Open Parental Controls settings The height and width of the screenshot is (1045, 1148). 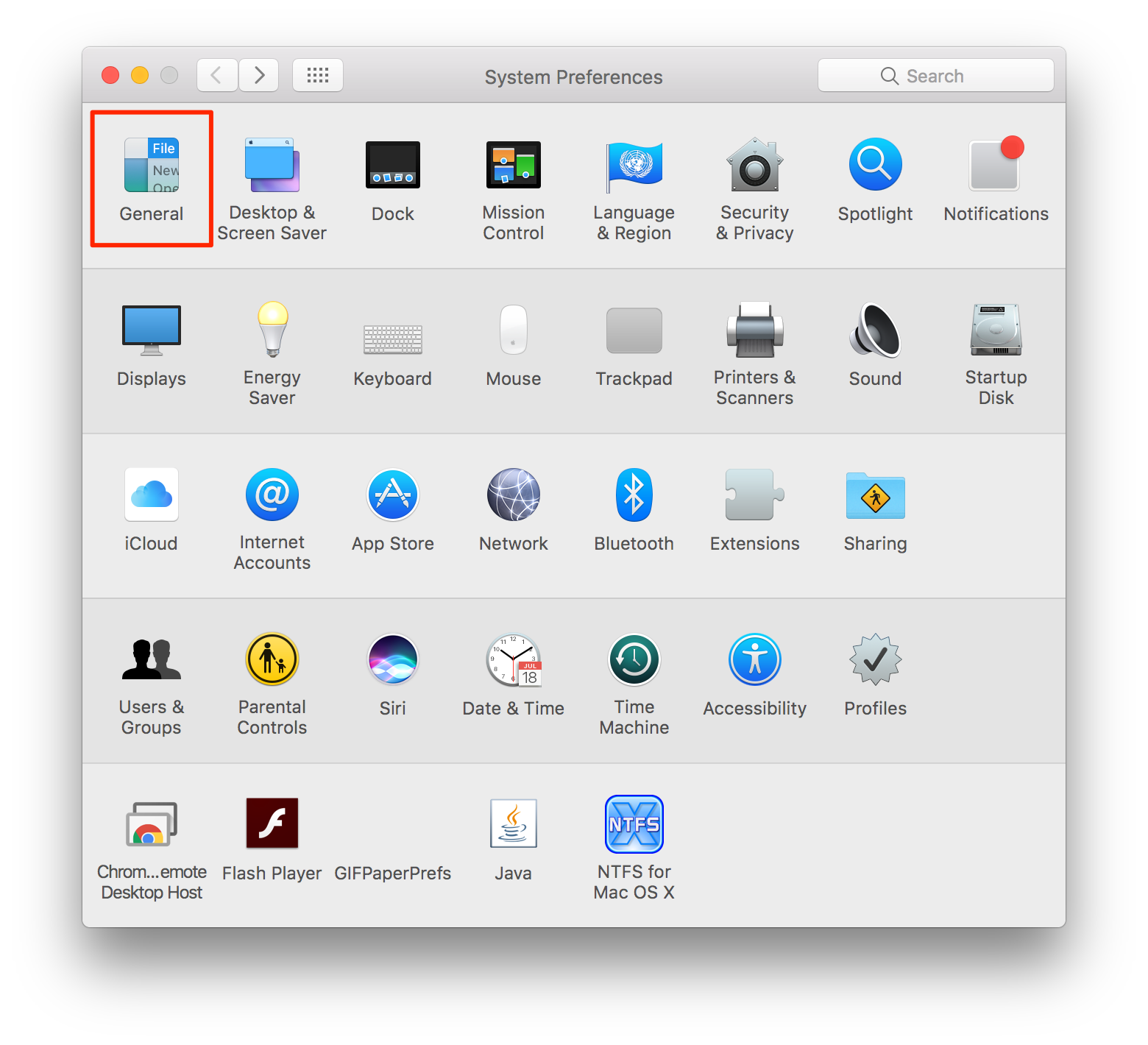click(272, 684)
